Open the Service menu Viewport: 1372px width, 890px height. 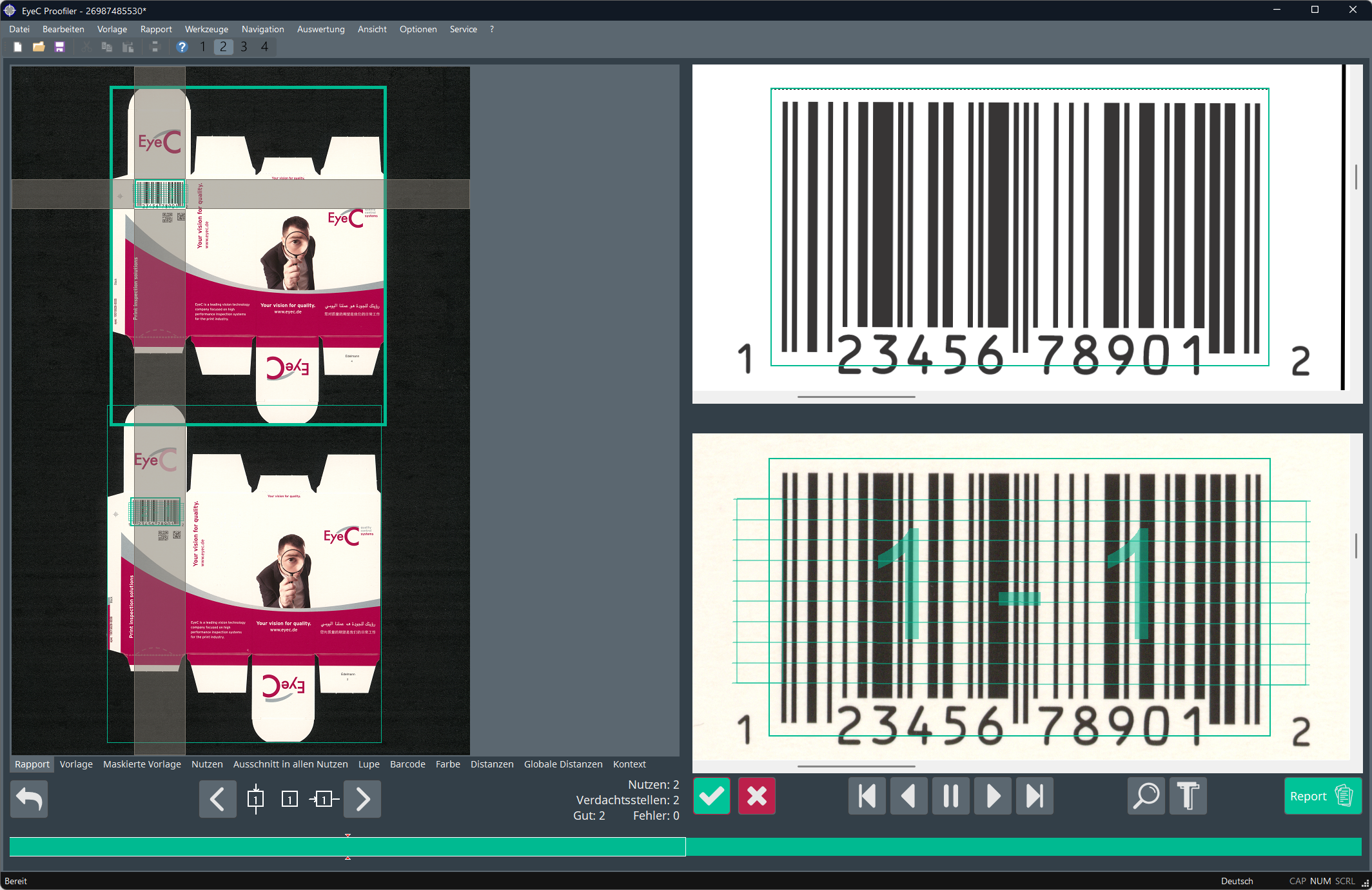(x=463, y=29)
